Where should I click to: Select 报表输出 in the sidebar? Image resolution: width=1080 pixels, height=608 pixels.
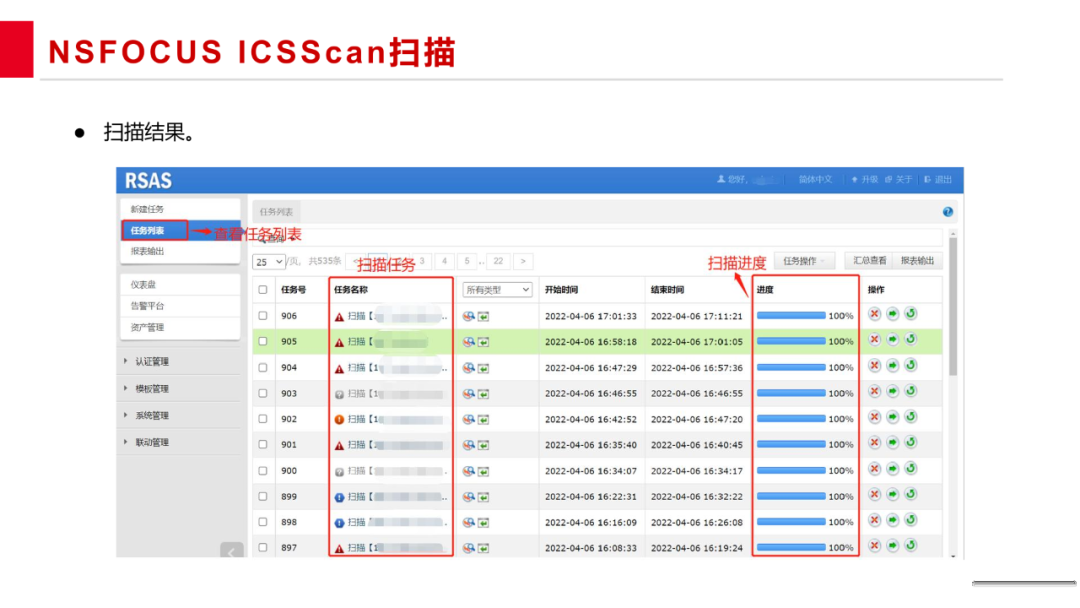pyautogui.click(x=147, y=251)
